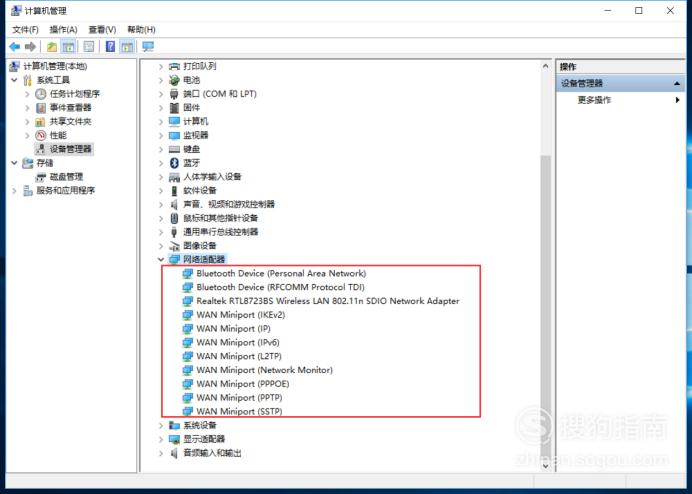The height and width of the screenshot is (494, 692).
Task: Click the 键盘 keyboard icon
Action: [x=175, y=149]
